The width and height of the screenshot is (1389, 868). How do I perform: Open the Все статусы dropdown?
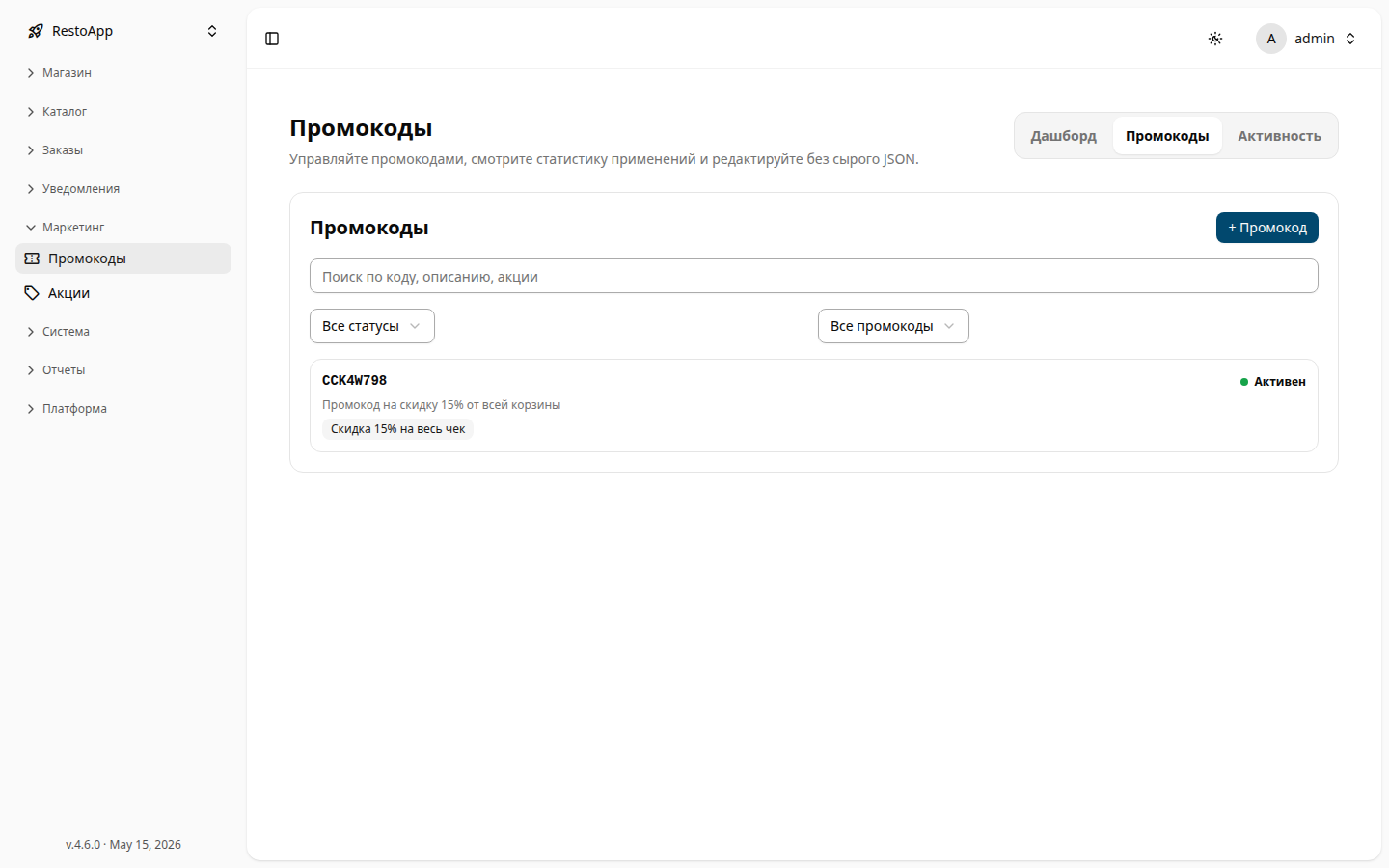(x=372, y=326)
